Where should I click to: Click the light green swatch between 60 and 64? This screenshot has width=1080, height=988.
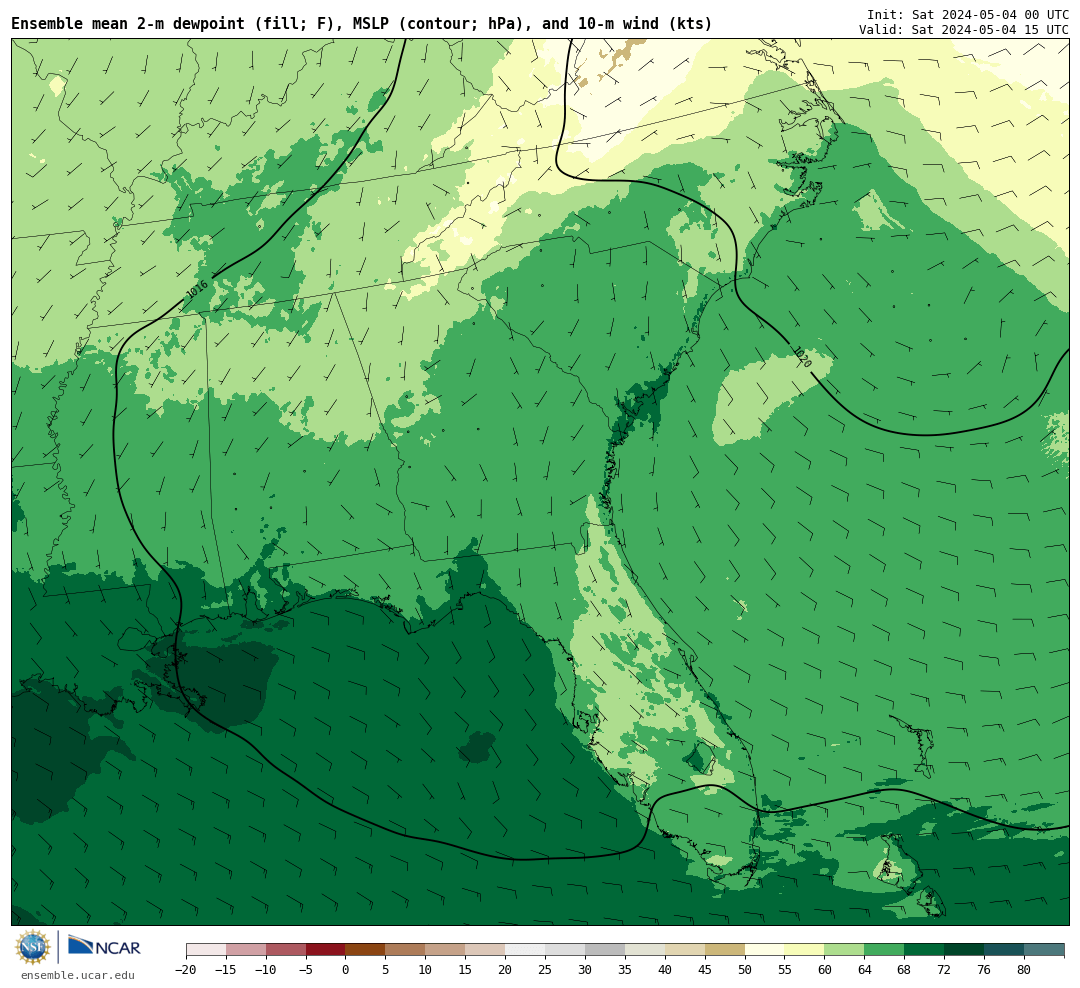coord(845,950)
